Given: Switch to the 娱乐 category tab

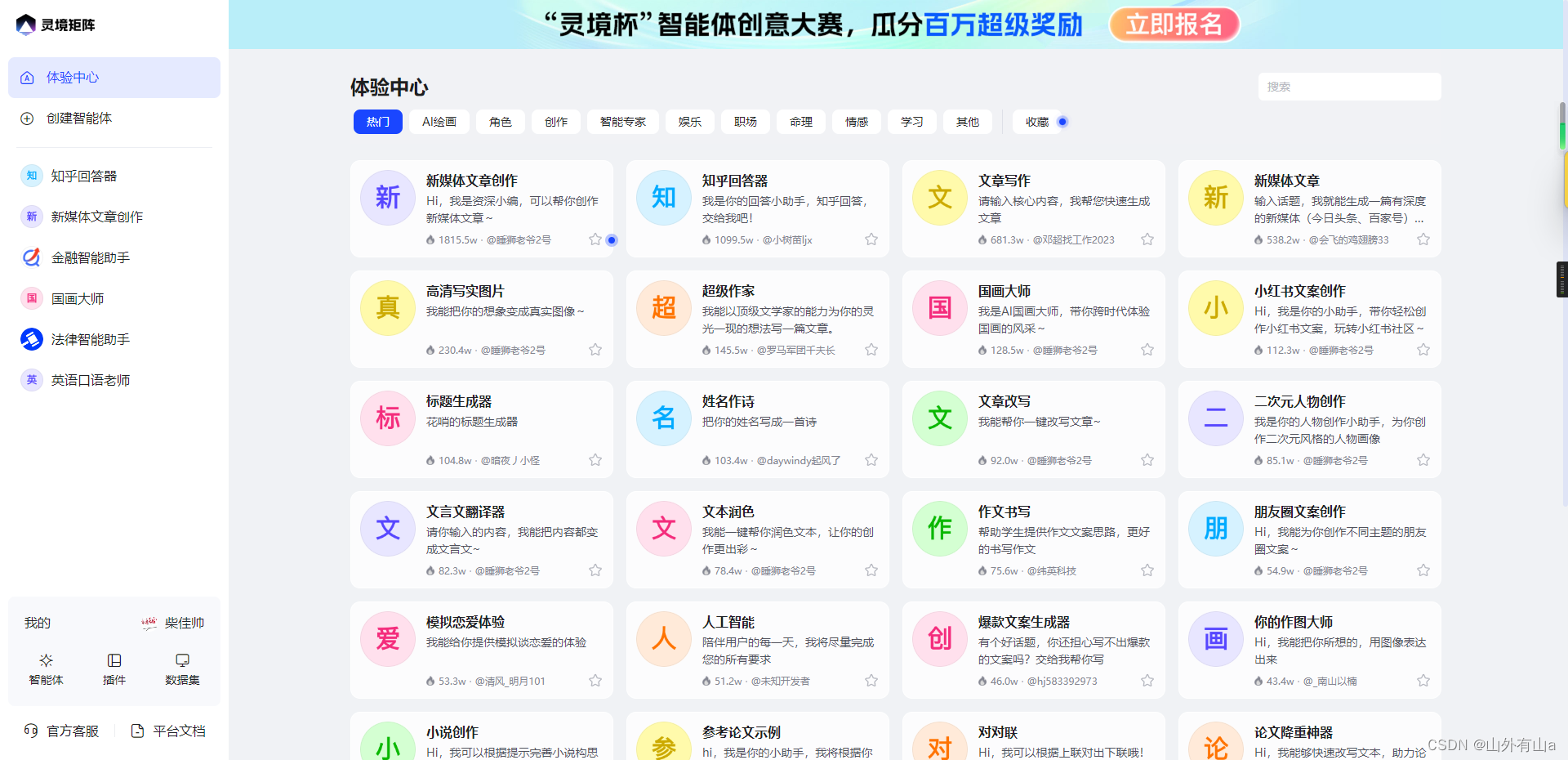Looking at the screenshot, I should click(x=689, y=121).
